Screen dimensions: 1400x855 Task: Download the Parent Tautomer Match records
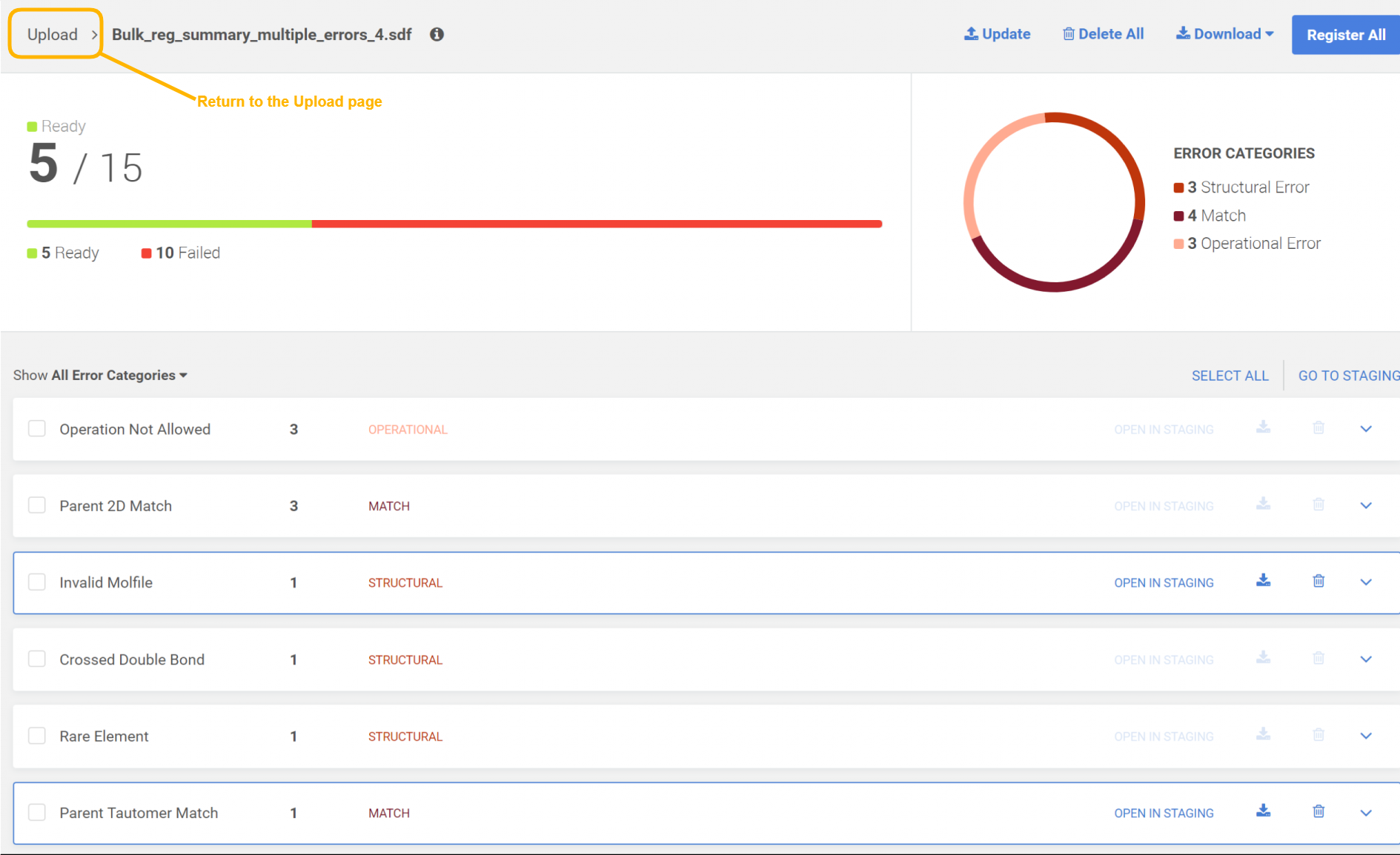1264,811
